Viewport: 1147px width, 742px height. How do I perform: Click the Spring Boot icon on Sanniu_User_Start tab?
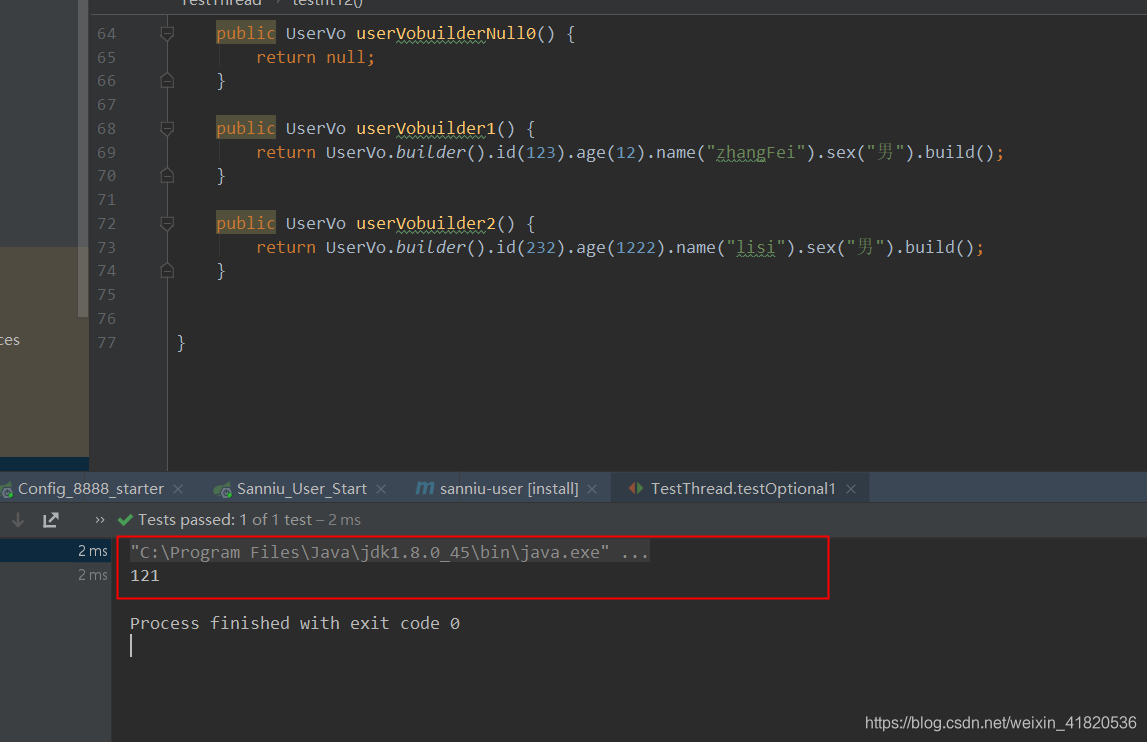[222, 489]
